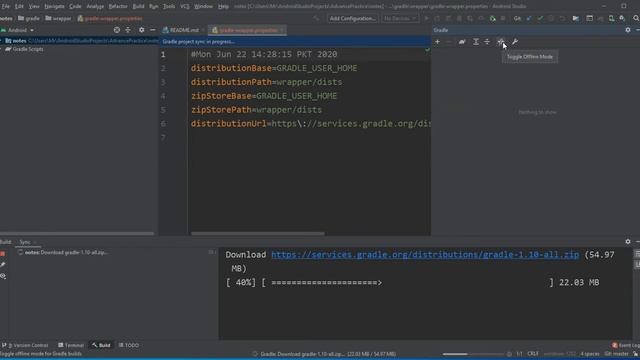Screen dimensions: 640x360
Task: Toggle Gradle Offline Mode icon
Action: point(500,42)
